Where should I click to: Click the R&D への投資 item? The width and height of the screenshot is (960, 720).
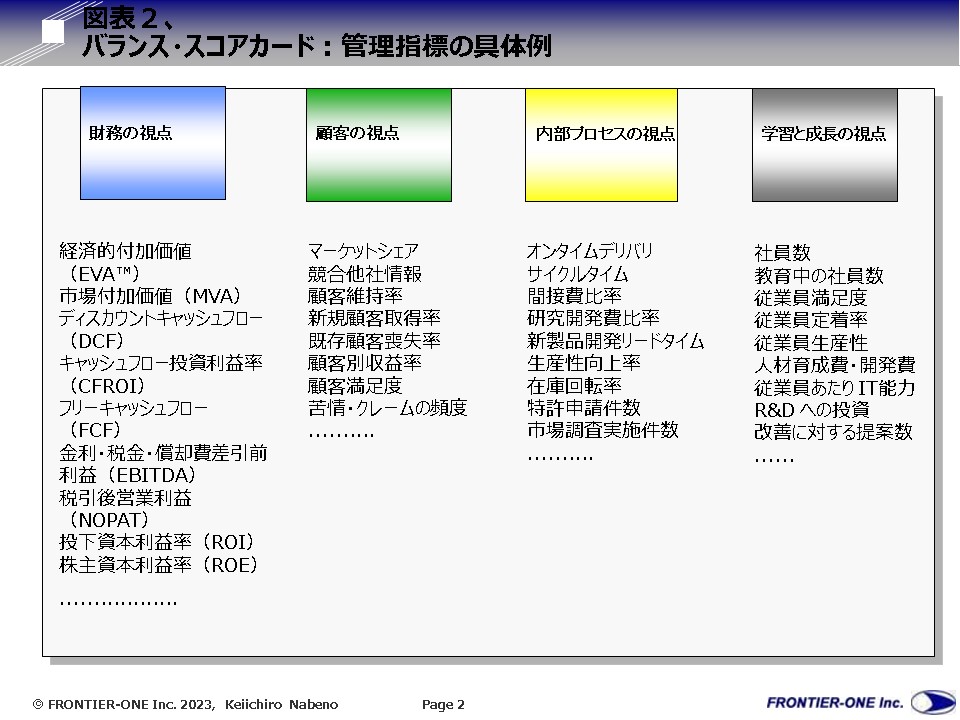point(811,410)
